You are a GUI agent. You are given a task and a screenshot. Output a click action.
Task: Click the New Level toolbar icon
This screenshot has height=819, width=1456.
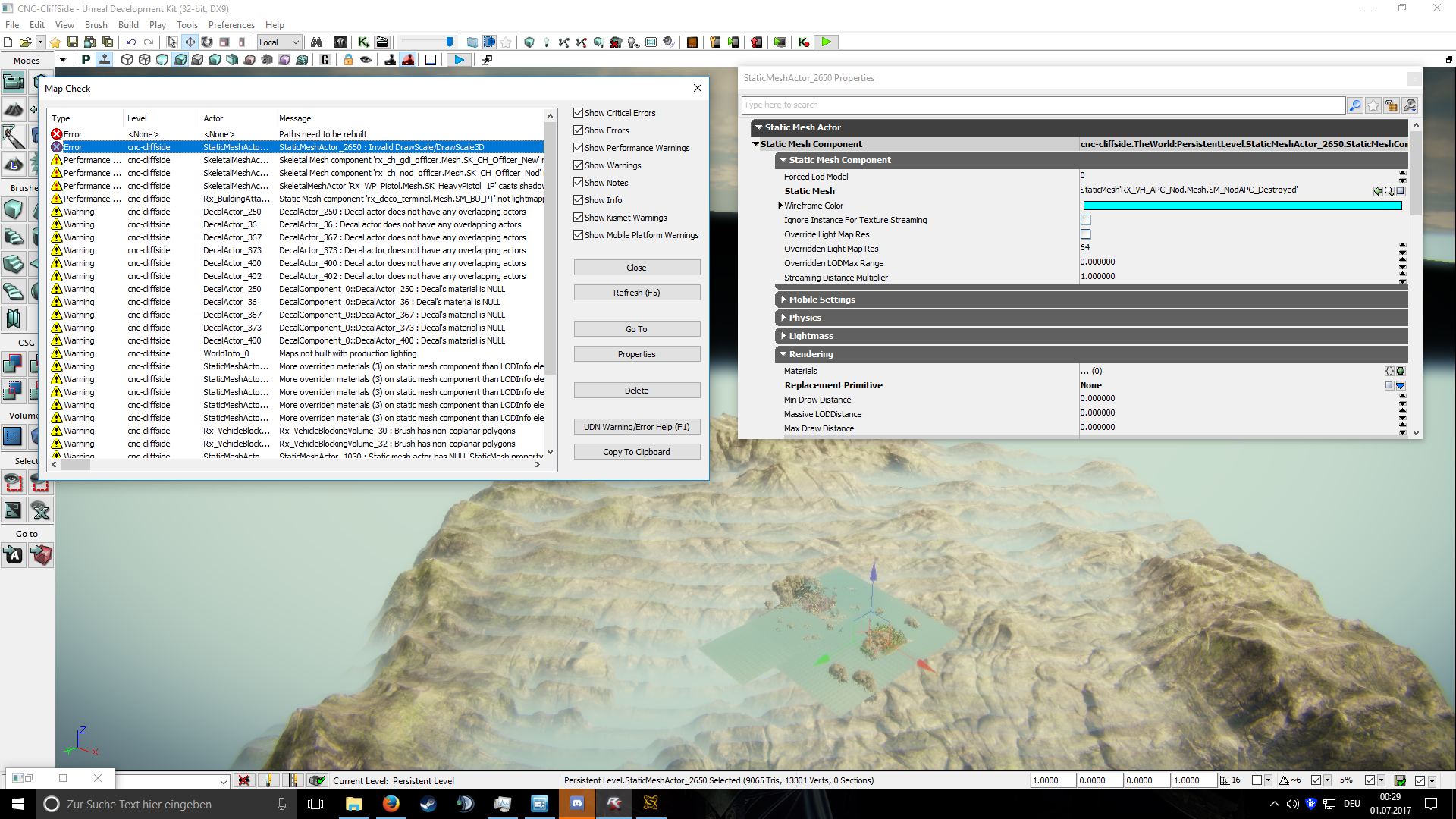[x=8, y=42]
